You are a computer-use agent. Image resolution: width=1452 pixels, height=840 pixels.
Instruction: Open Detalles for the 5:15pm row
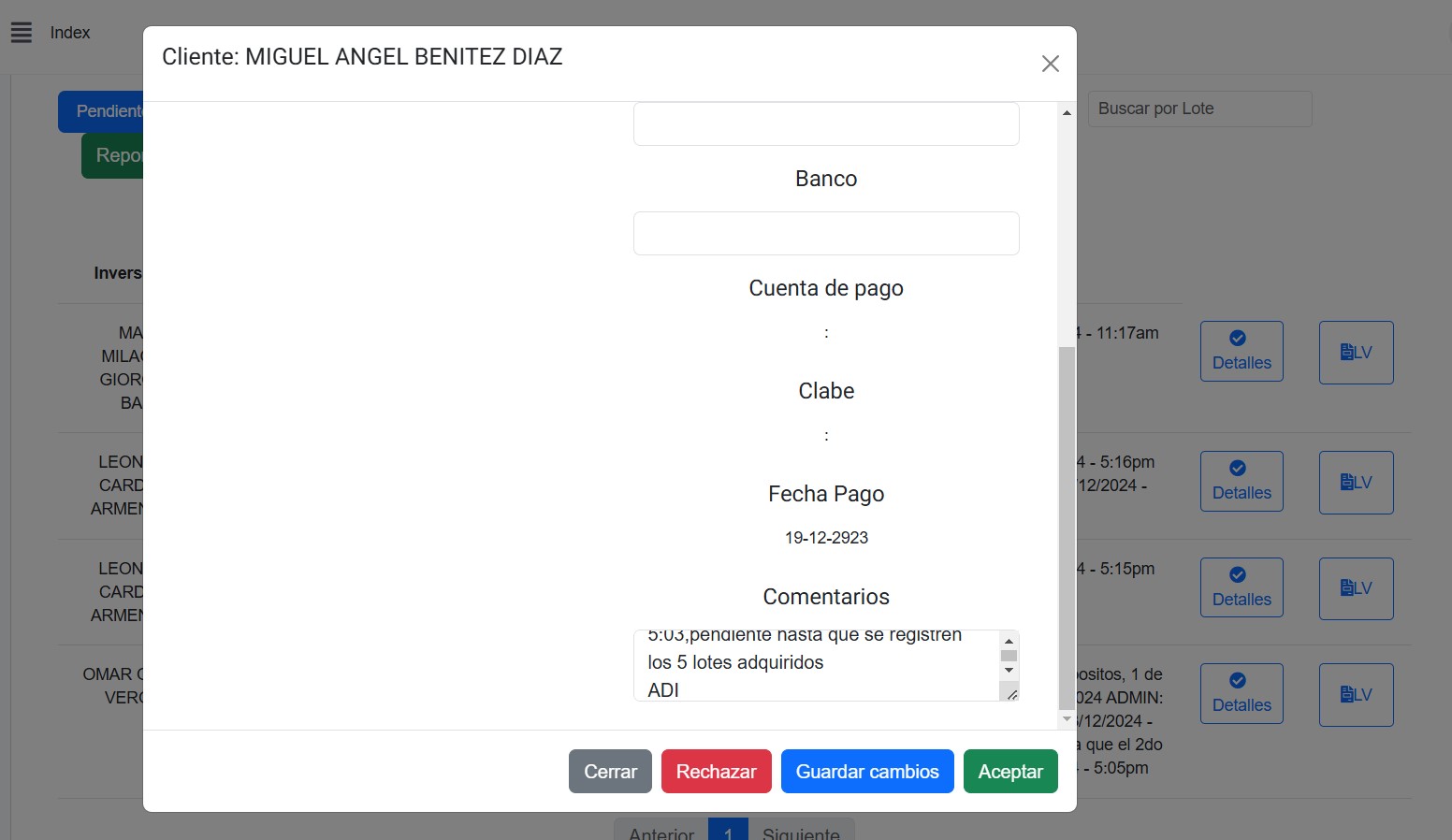point(1241,588)
